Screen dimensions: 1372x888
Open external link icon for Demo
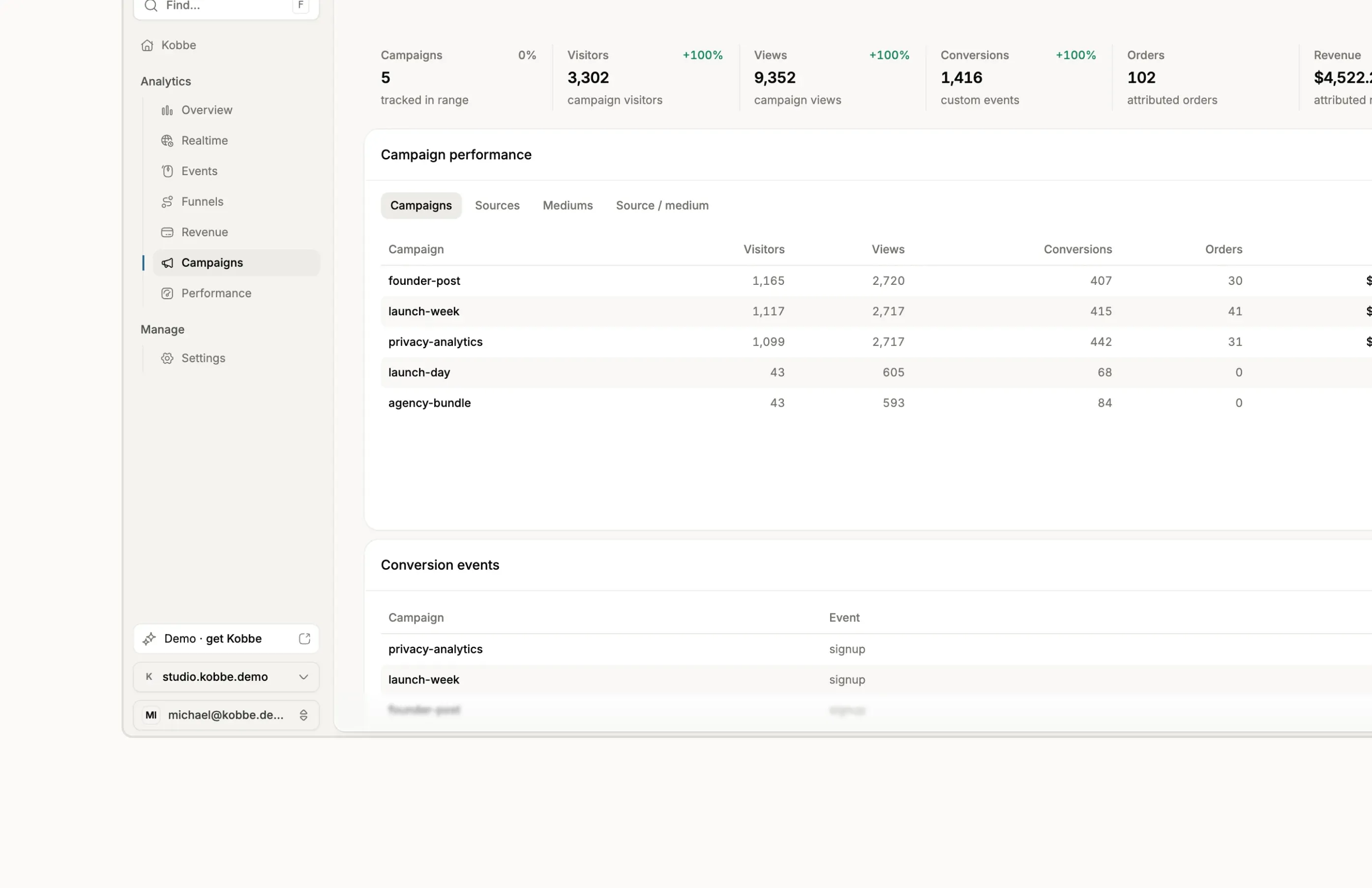point(305,638)
